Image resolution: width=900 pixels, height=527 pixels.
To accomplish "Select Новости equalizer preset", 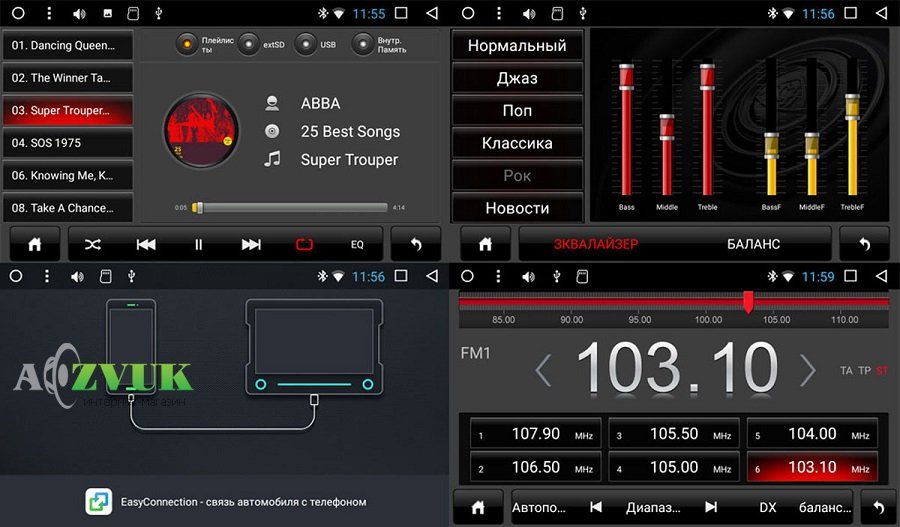I will 517,208.
